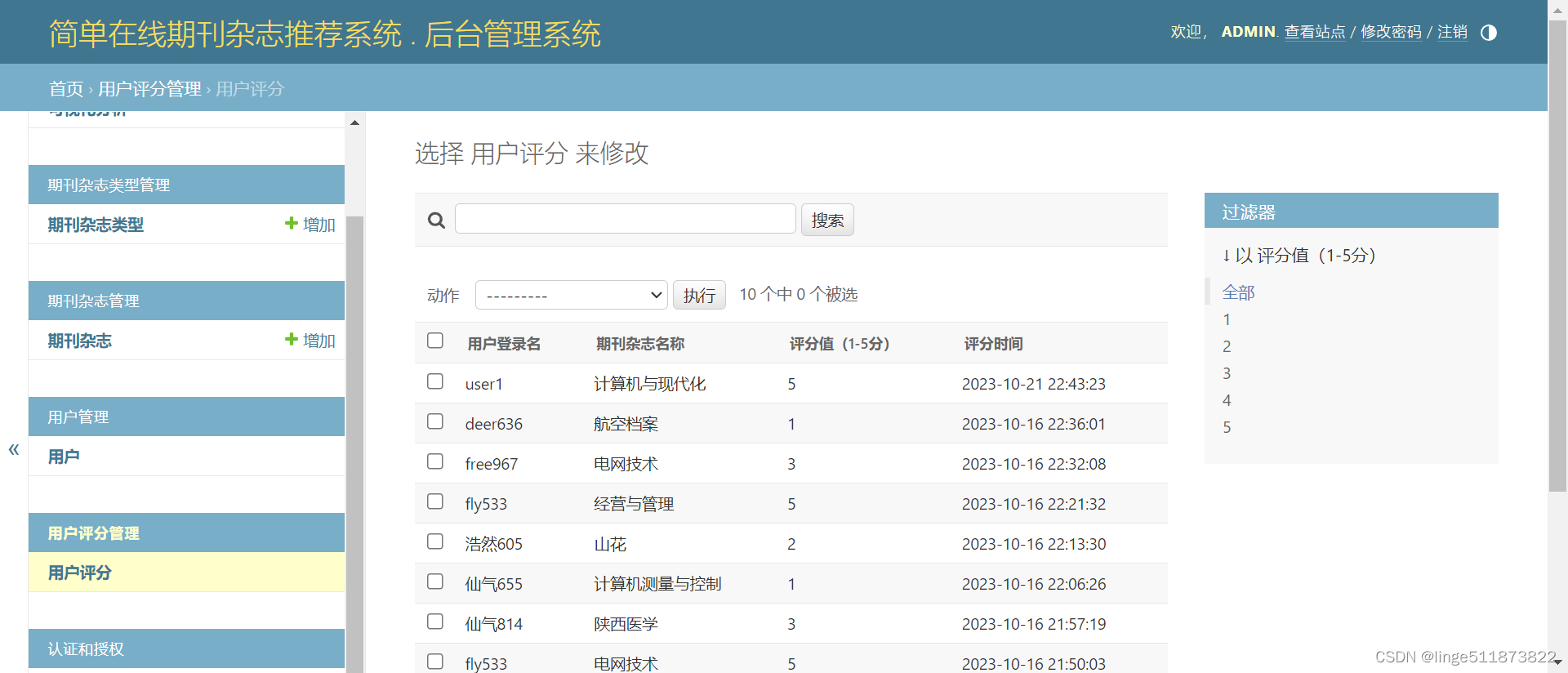Check the row for 仙气814

click(x=435, y=622)
